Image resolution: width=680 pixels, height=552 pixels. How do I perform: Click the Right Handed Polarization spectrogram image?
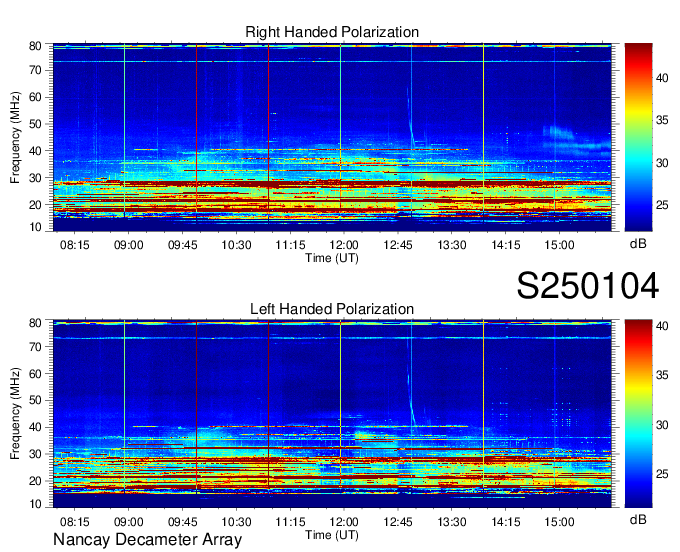click(x=332, y=137)
